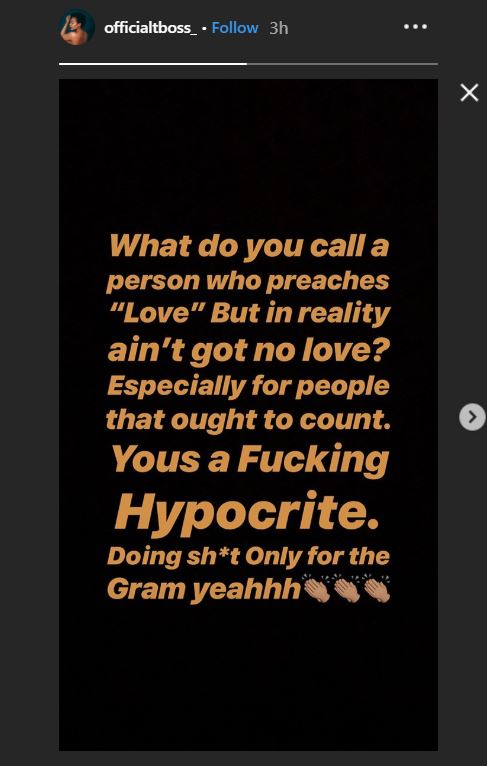487x766 pixels.
Task: Open the officialtboss_ username link
Action: pyautogui.click(x=150, y=28)
